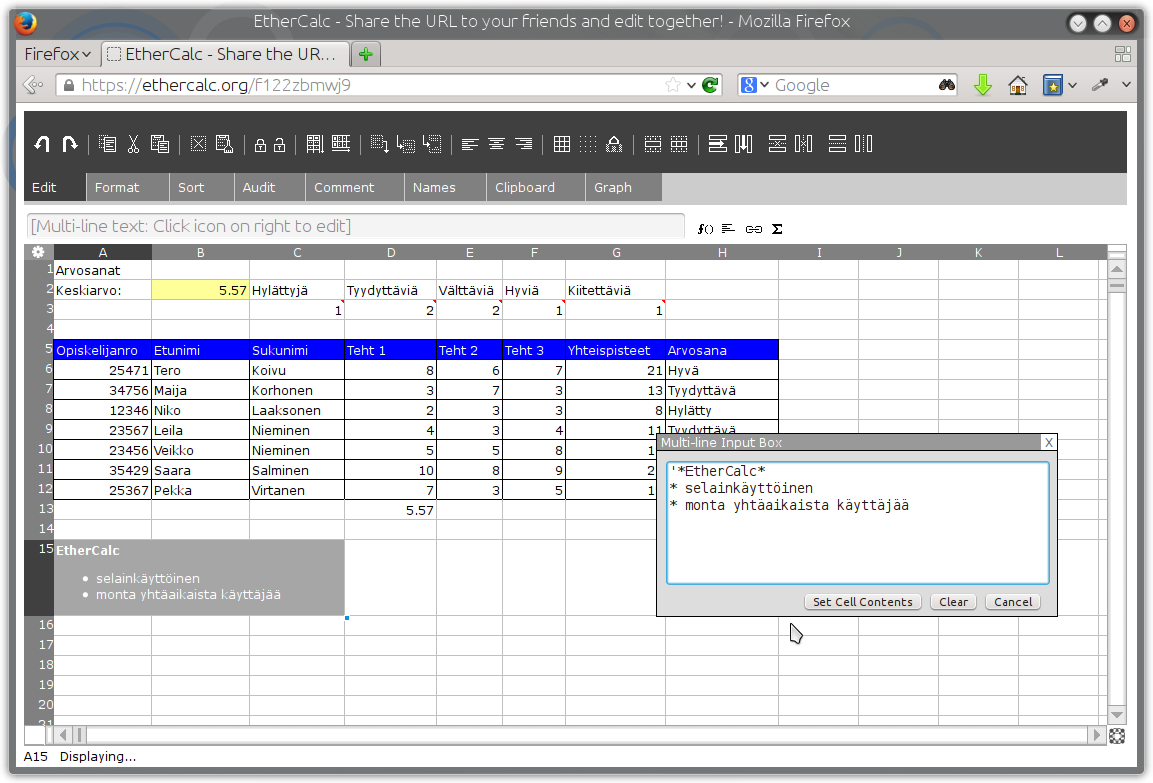Cut selection with the scissors icon

coord(133,144)
